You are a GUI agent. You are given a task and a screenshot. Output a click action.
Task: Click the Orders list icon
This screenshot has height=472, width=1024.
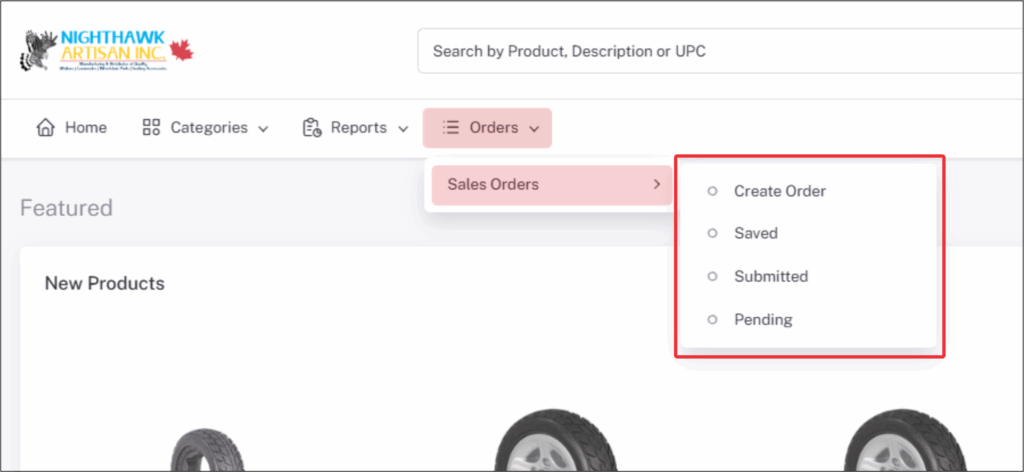click(x=451, y=128)
